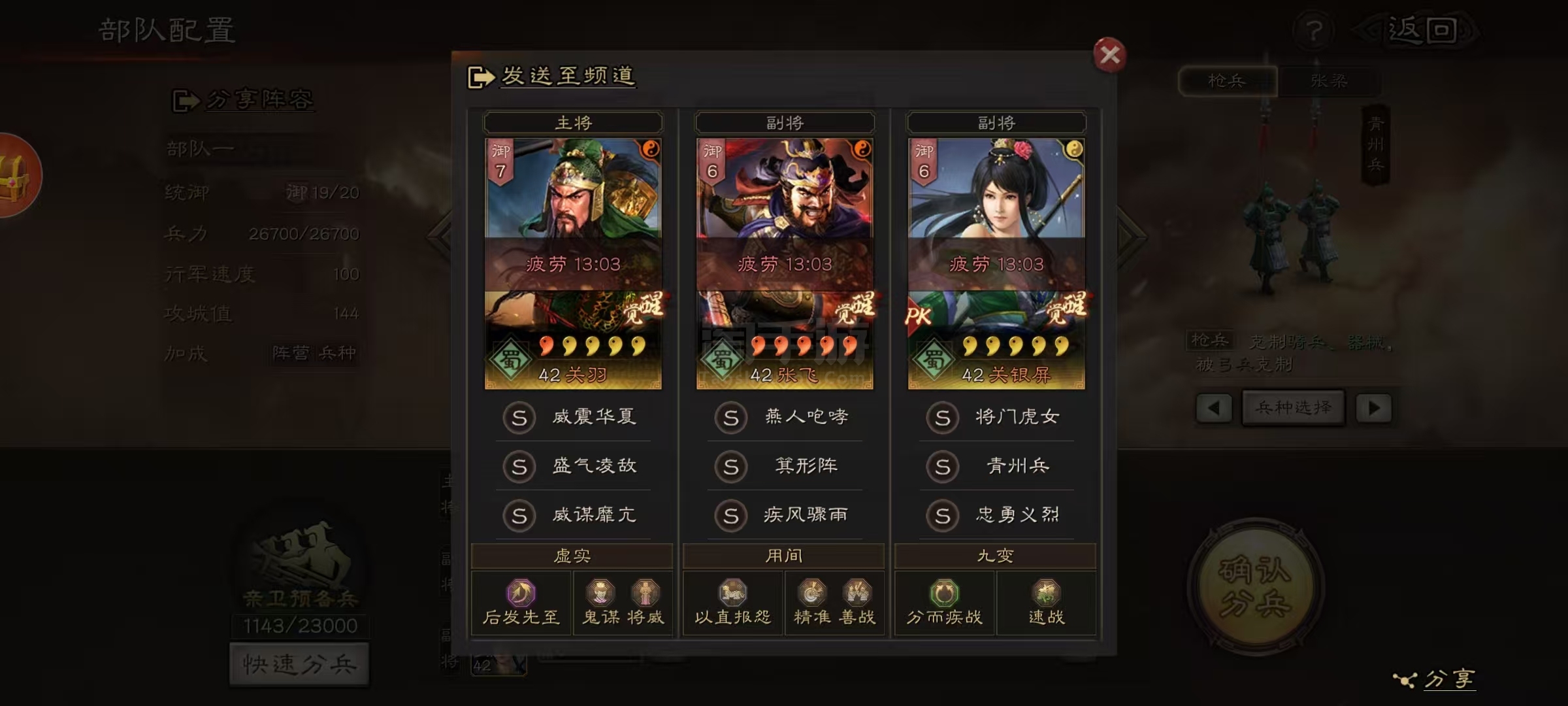Select the 分而疾战 skill icon
The width and height of the screenshot is (1568, 706).
pyautogui.click(x=944, y=593)
